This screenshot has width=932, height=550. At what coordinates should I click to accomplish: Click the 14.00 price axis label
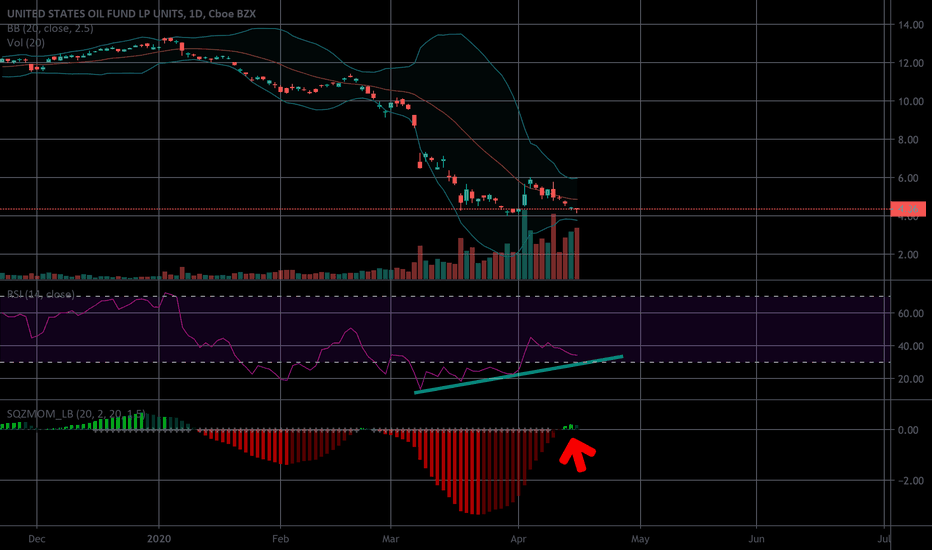tap(911, 25)
